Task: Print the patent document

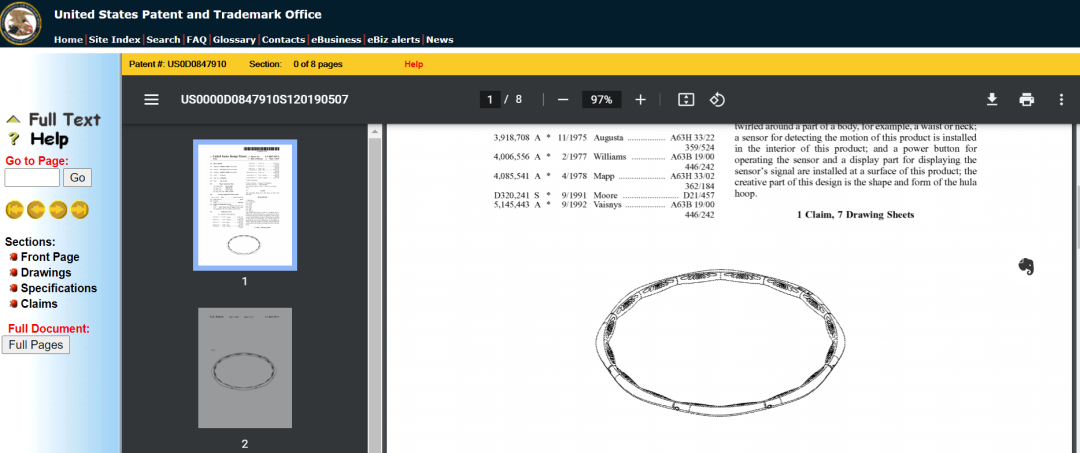Action: coord(1027,100)
